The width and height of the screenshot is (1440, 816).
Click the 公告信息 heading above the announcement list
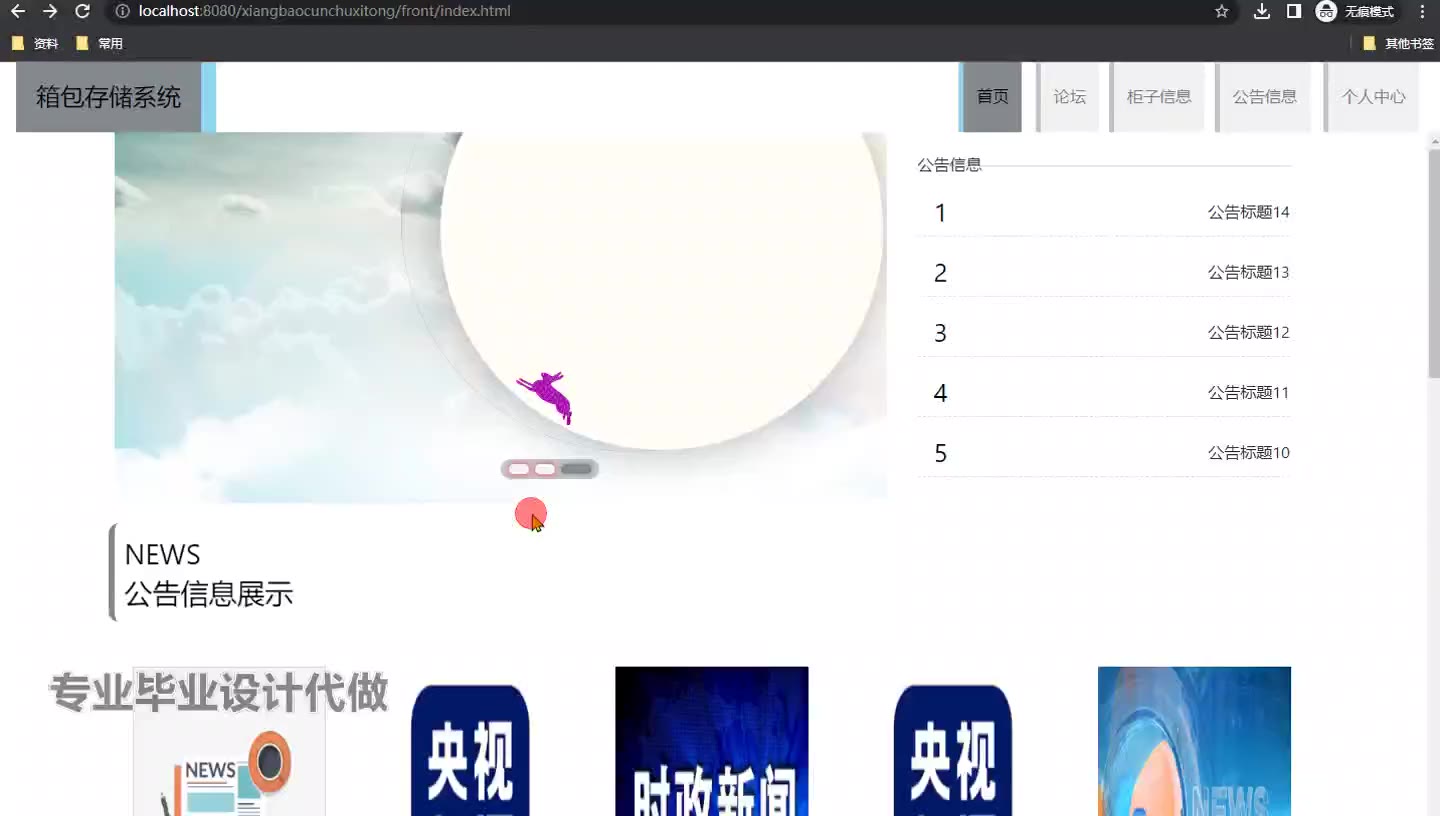(950, 165)
